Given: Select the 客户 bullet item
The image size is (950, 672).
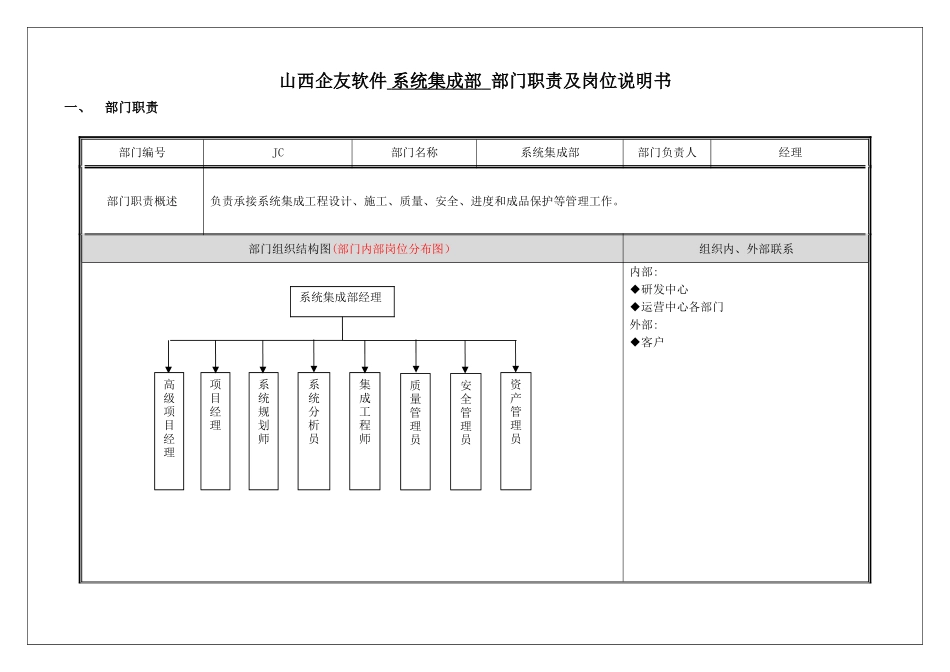Looking at the screenshot, I should pos(647,342).
